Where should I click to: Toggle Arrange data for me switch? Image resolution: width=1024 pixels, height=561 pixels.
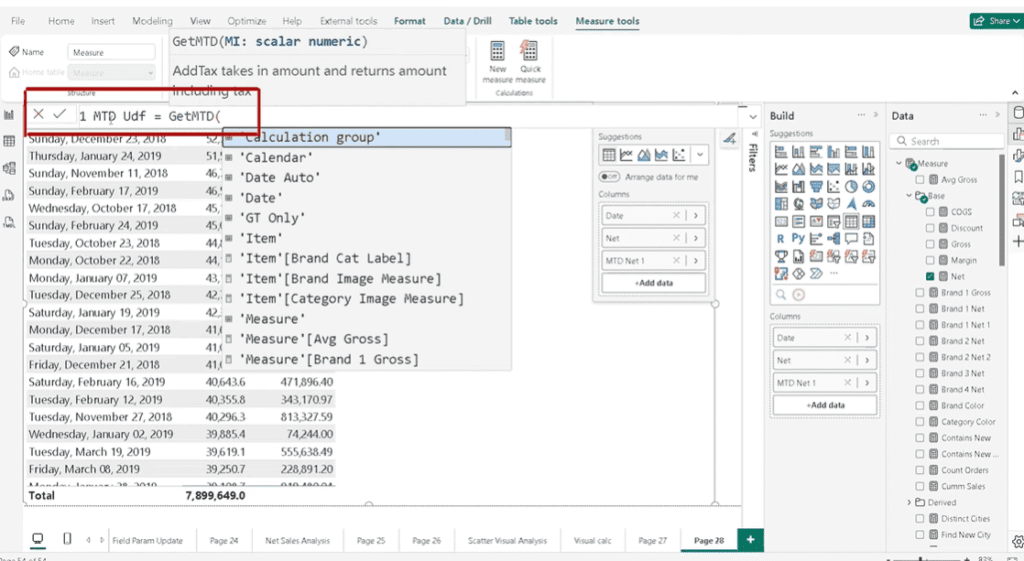coord(609,177)
